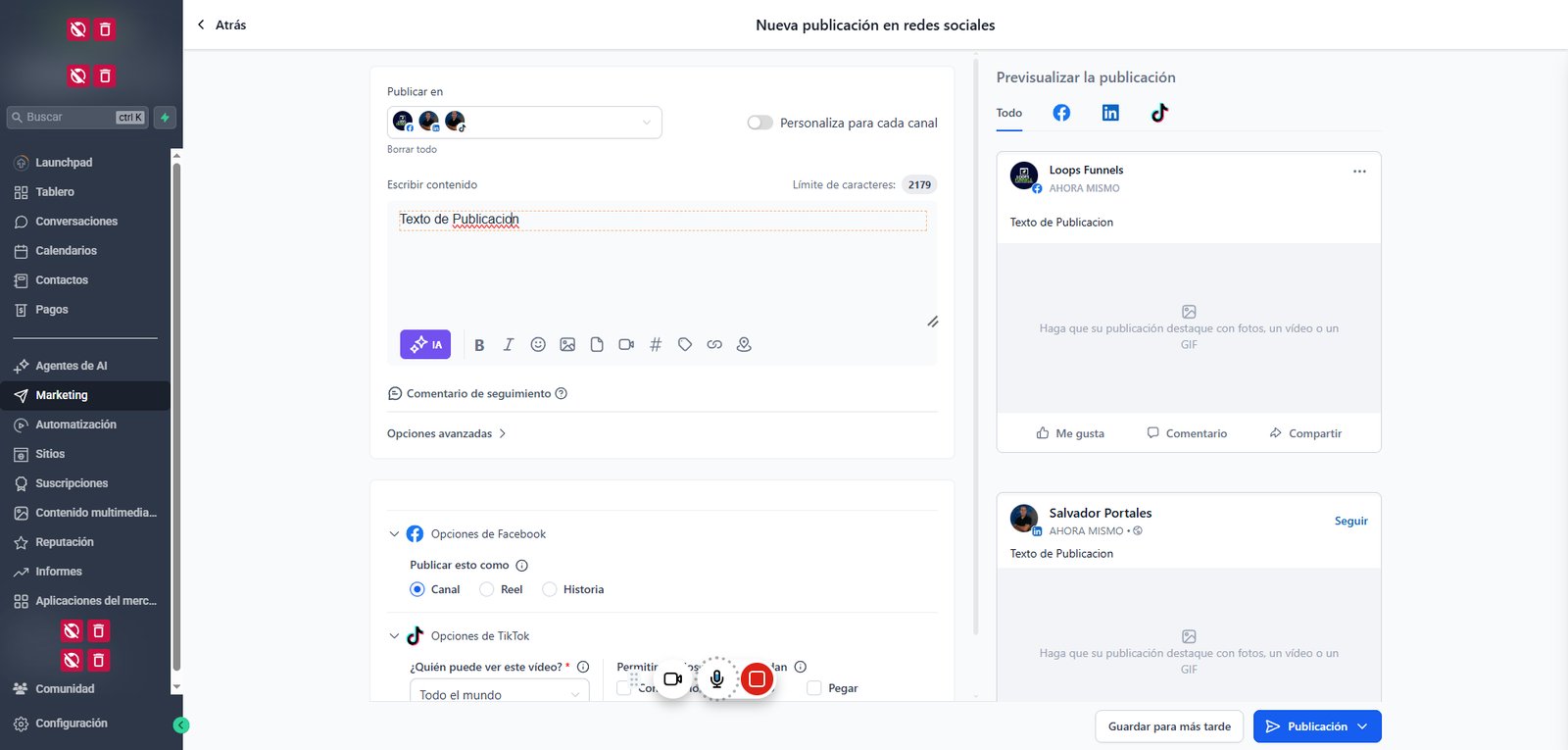Screen dimensions: 1568x750
Task: Open the Todo el mundo visibility dropdown
Action: [x=500, y=694]
